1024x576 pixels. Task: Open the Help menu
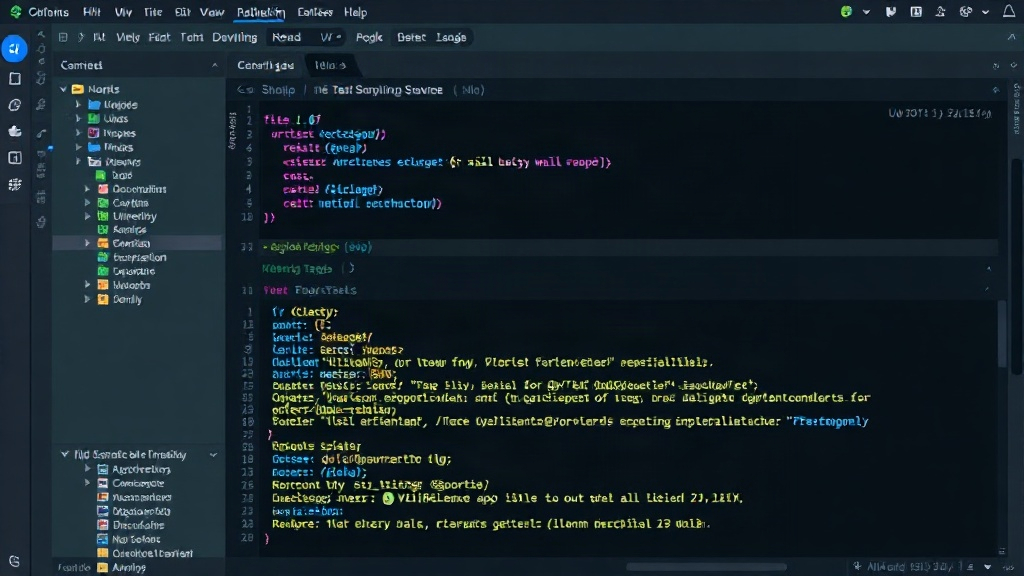355,12
